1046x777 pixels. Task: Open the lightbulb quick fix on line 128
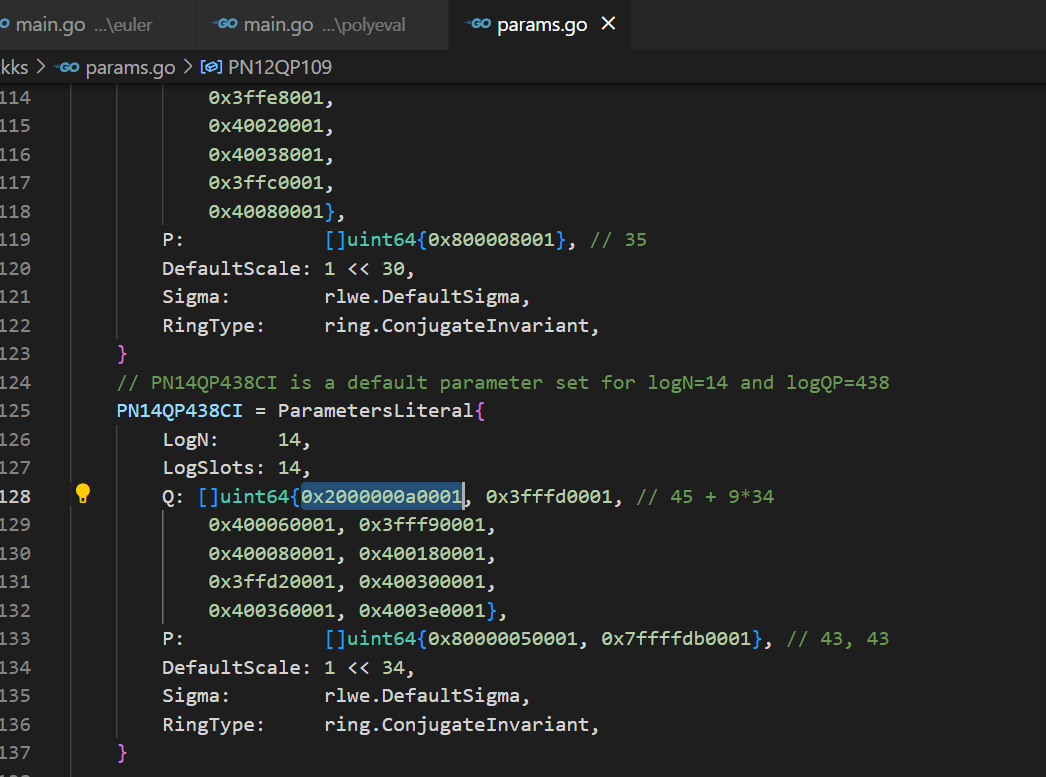pyautogui.click(x=83, y=493)
